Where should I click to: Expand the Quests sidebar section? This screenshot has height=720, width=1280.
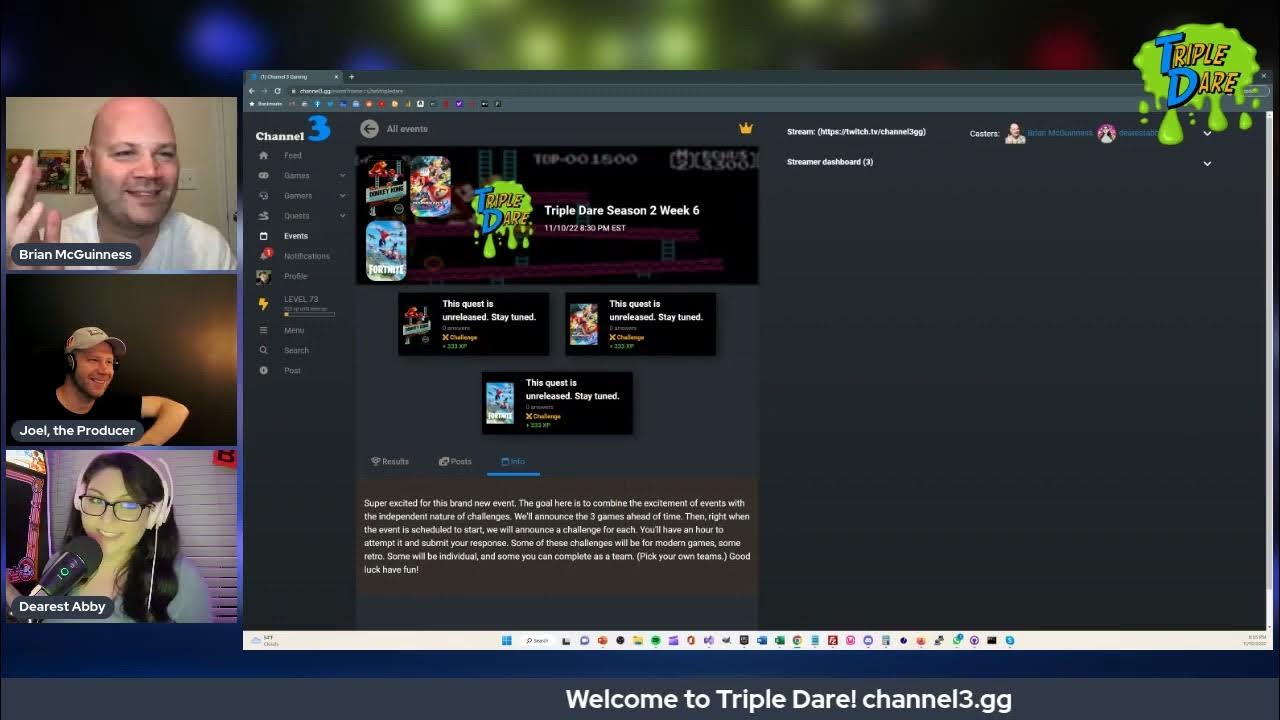342,216
